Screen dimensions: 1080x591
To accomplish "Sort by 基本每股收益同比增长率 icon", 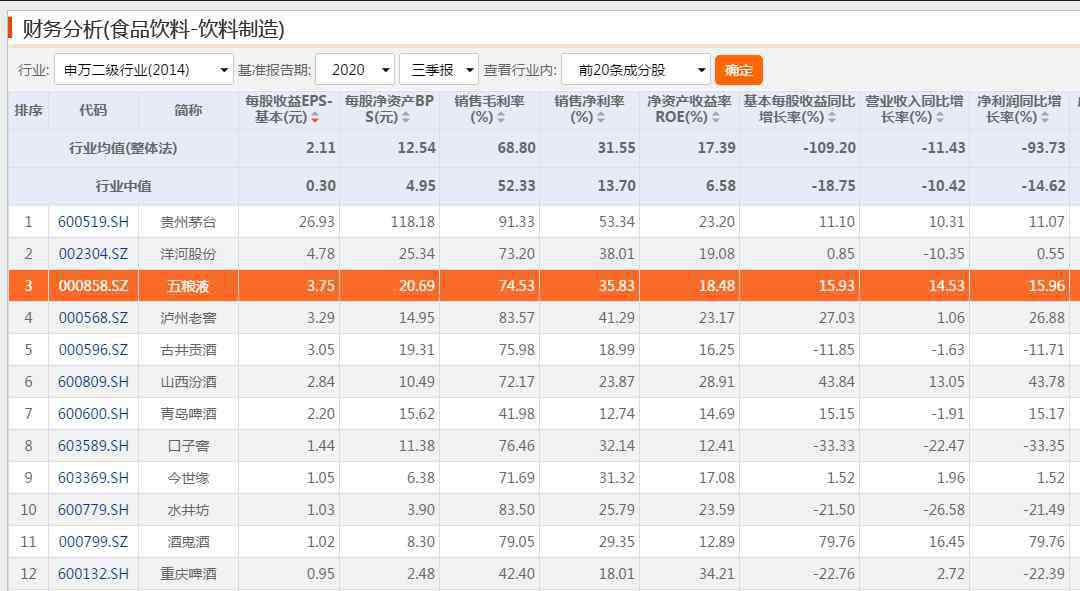I will click(x=832, y=118).
